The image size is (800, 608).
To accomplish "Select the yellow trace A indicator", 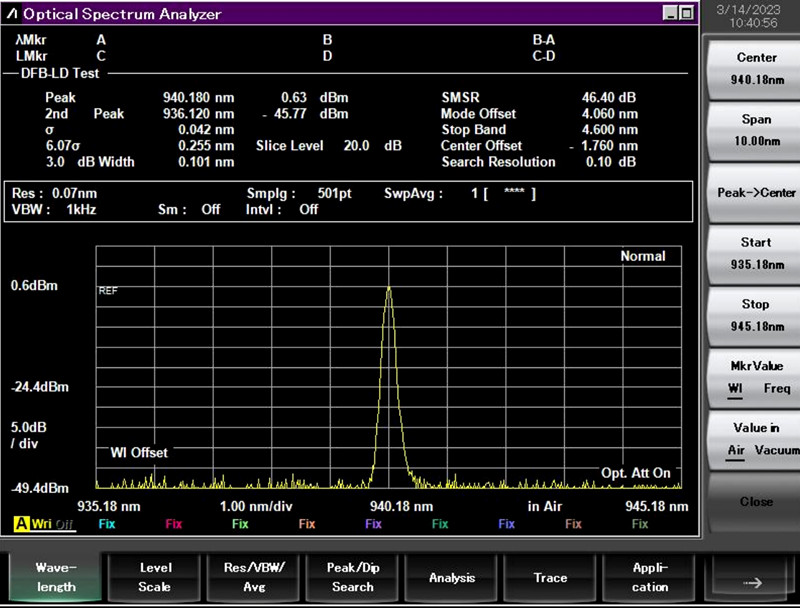I will tap(22, 524).
